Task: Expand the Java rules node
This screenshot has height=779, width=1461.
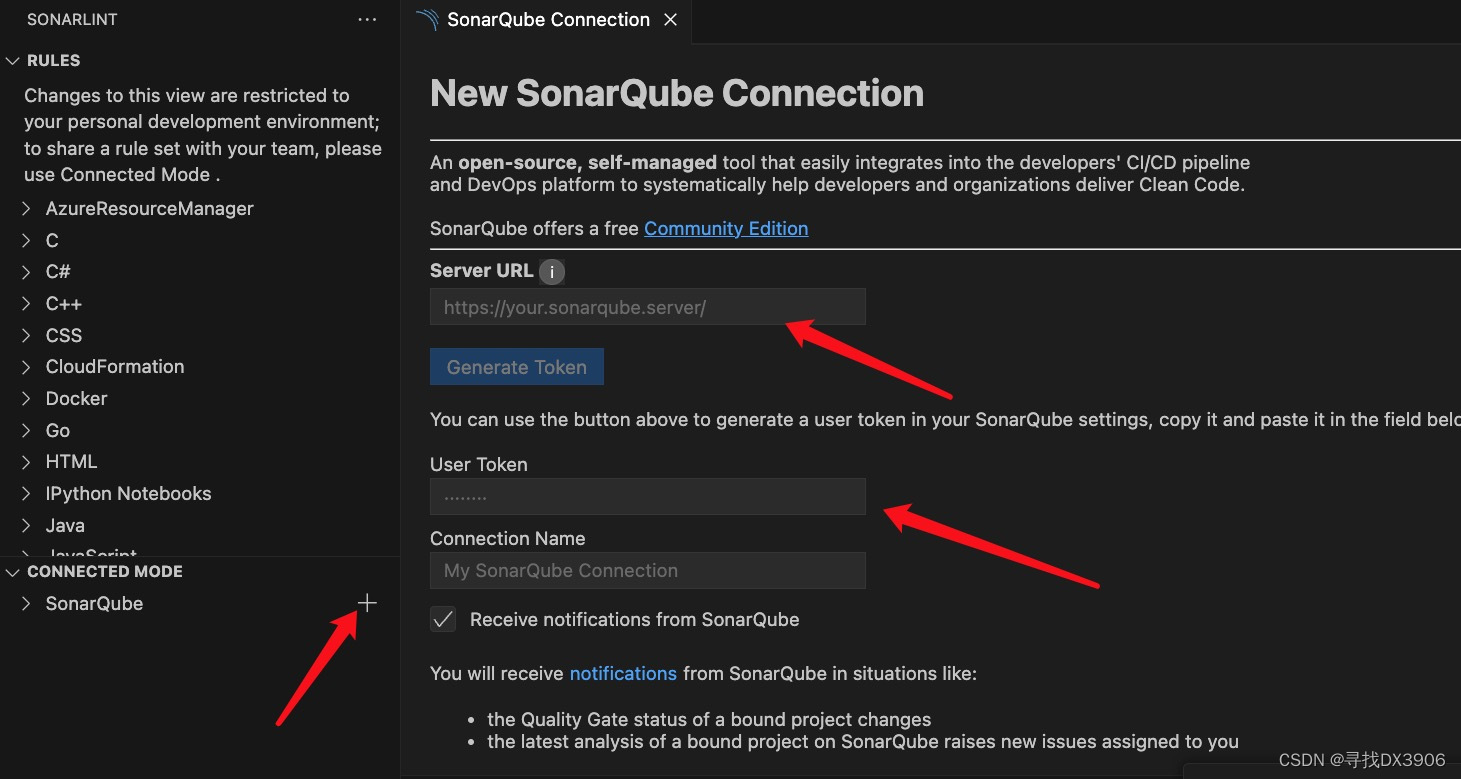Action: 27,526
